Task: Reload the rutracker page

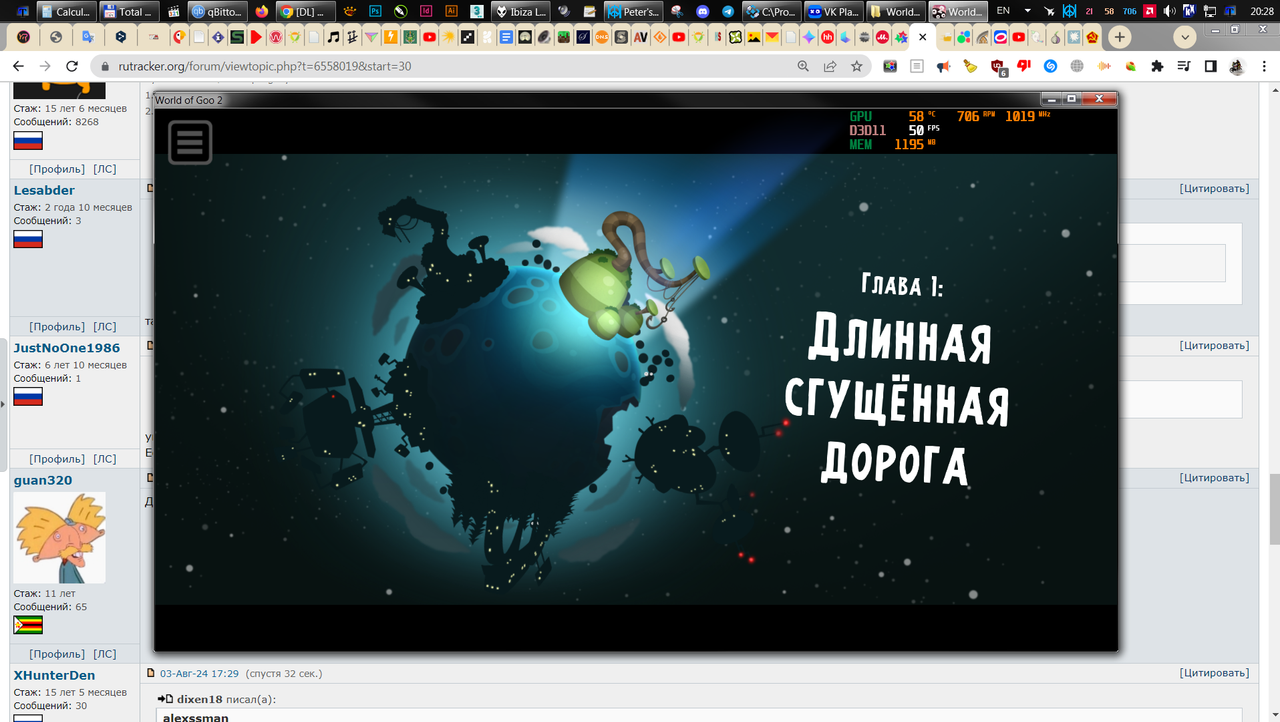Action: click(73, 66)
